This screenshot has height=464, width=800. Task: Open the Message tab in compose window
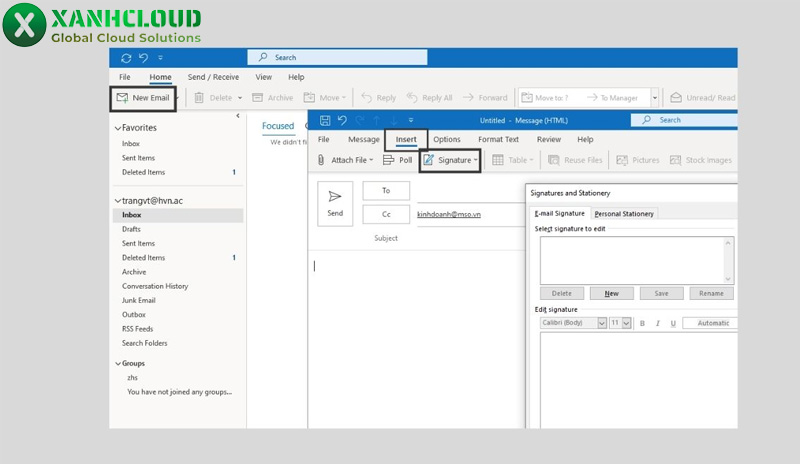(364, 139)
